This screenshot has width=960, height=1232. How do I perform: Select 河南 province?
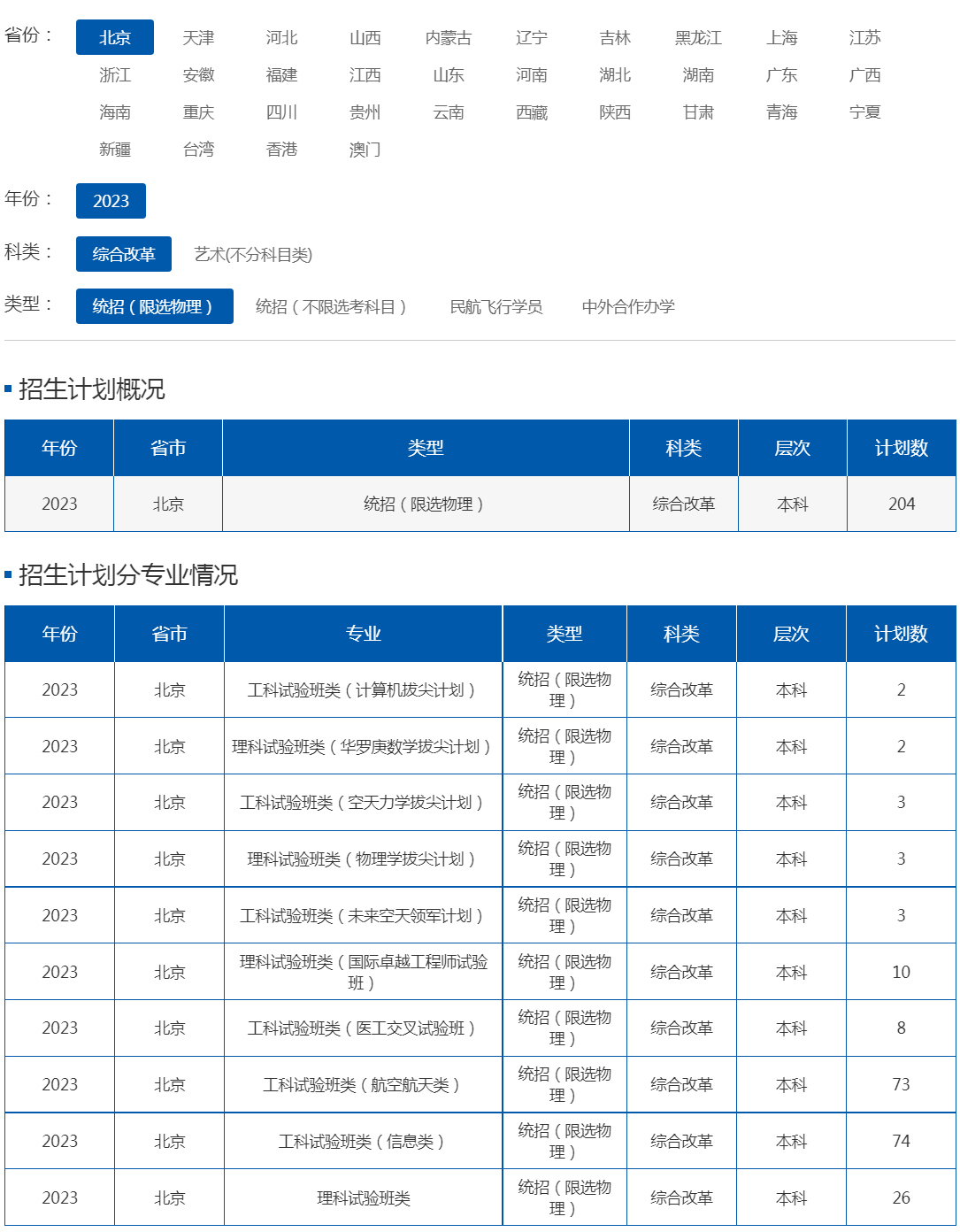click(532, 74)
